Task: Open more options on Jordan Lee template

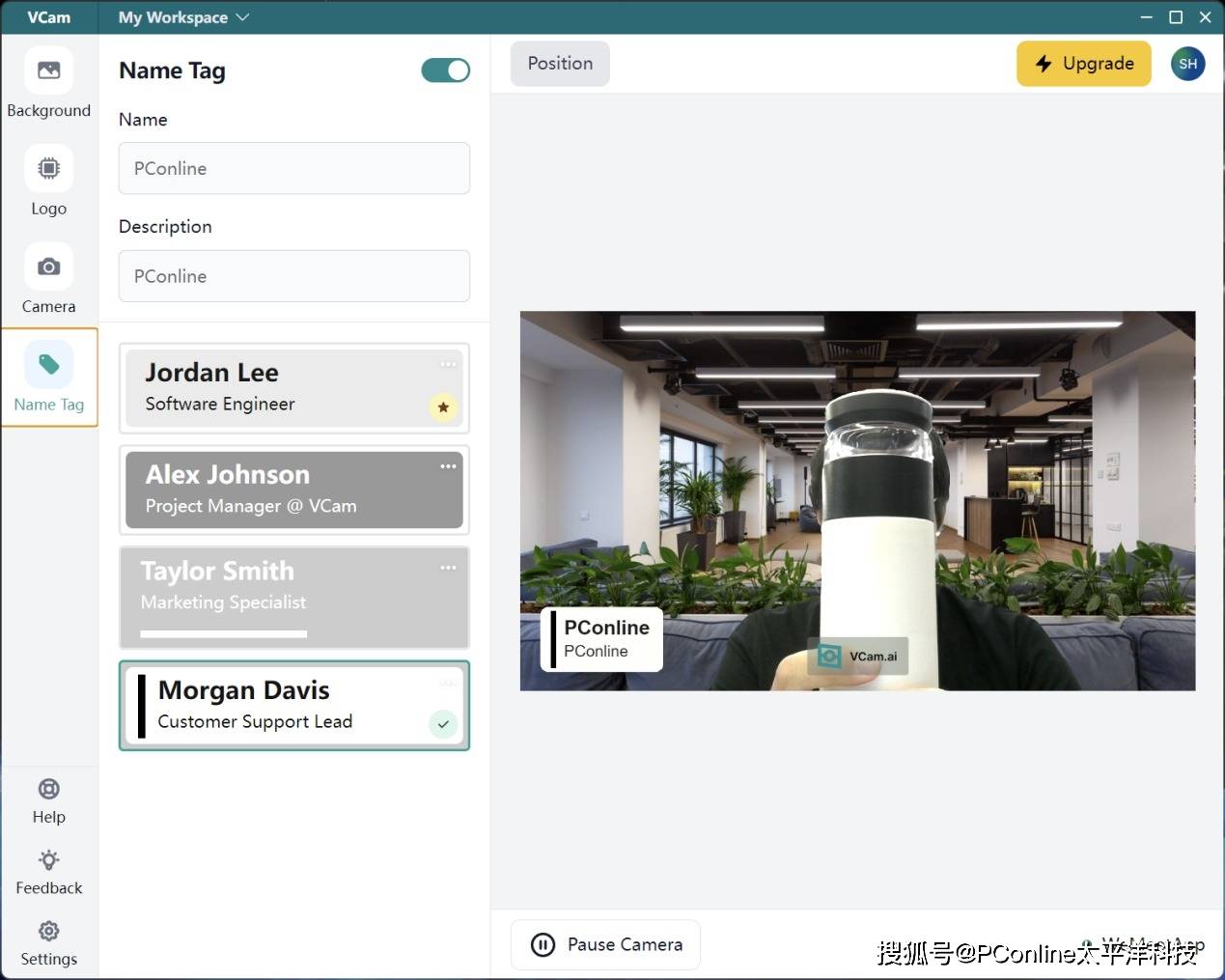Action: coord(448,364)
